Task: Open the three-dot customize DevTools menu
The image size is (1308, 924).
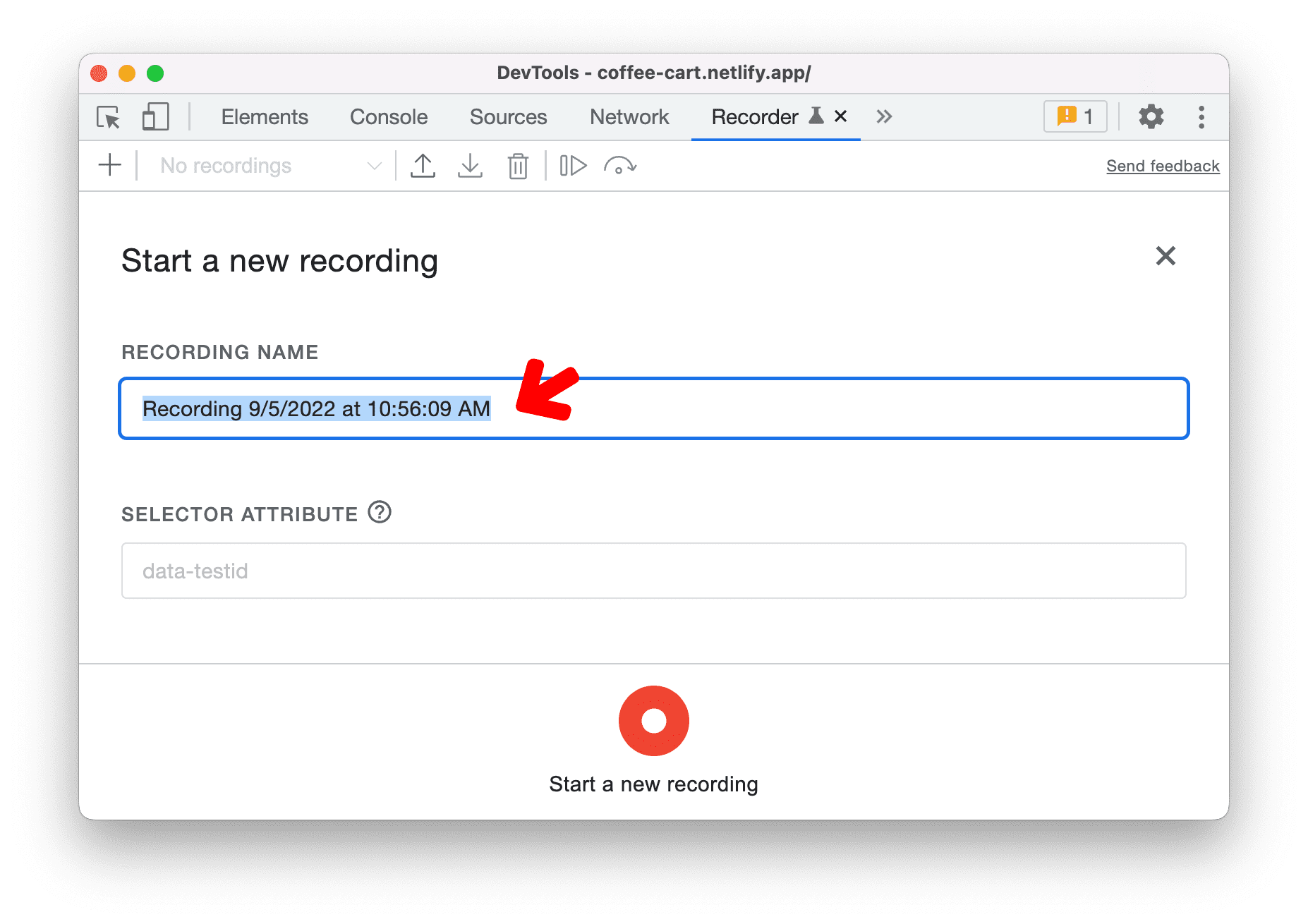Action: coord(1201,116)
